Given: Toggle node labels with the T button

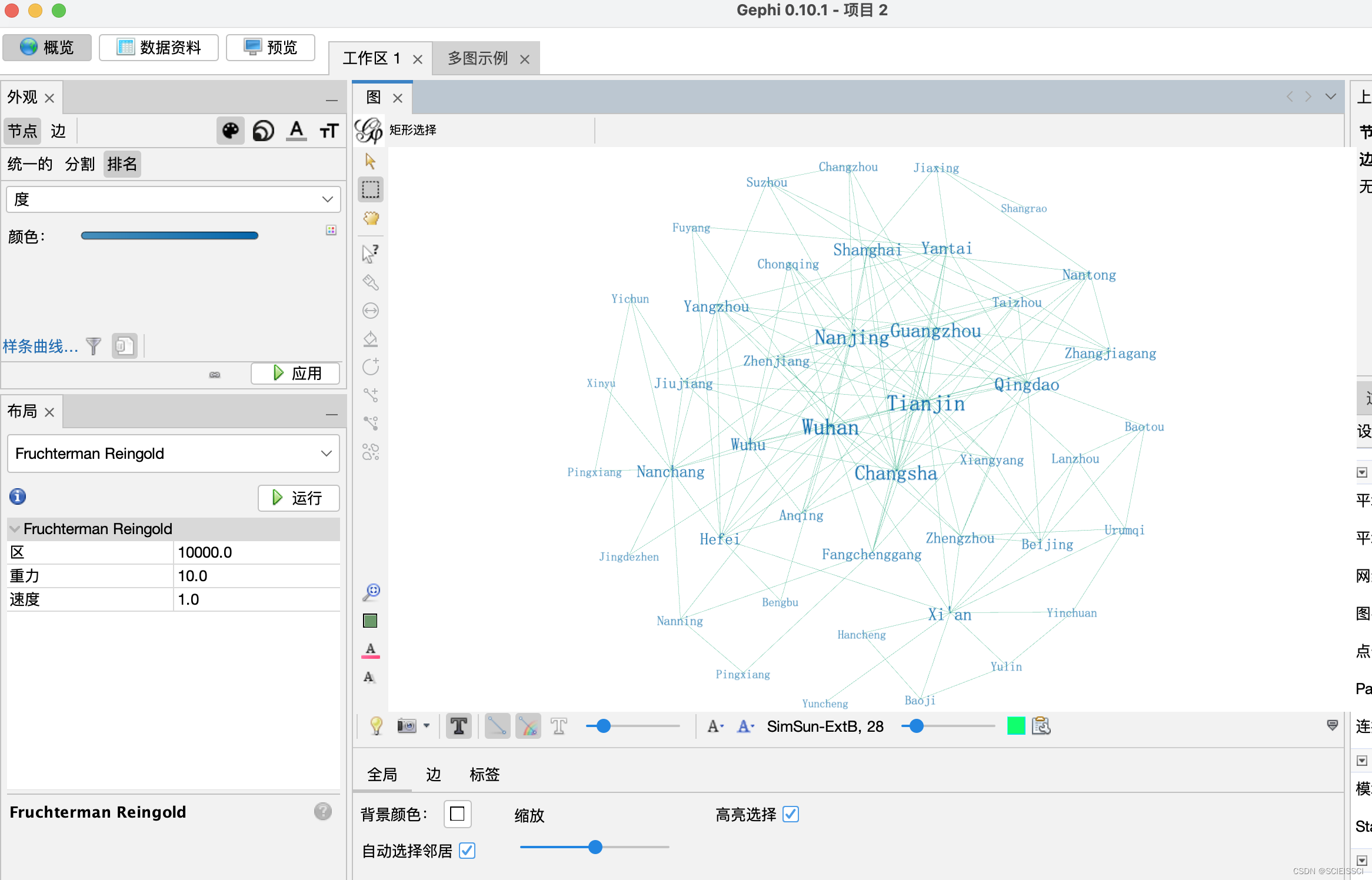Looking at the screenshot, I should (458, 726).
